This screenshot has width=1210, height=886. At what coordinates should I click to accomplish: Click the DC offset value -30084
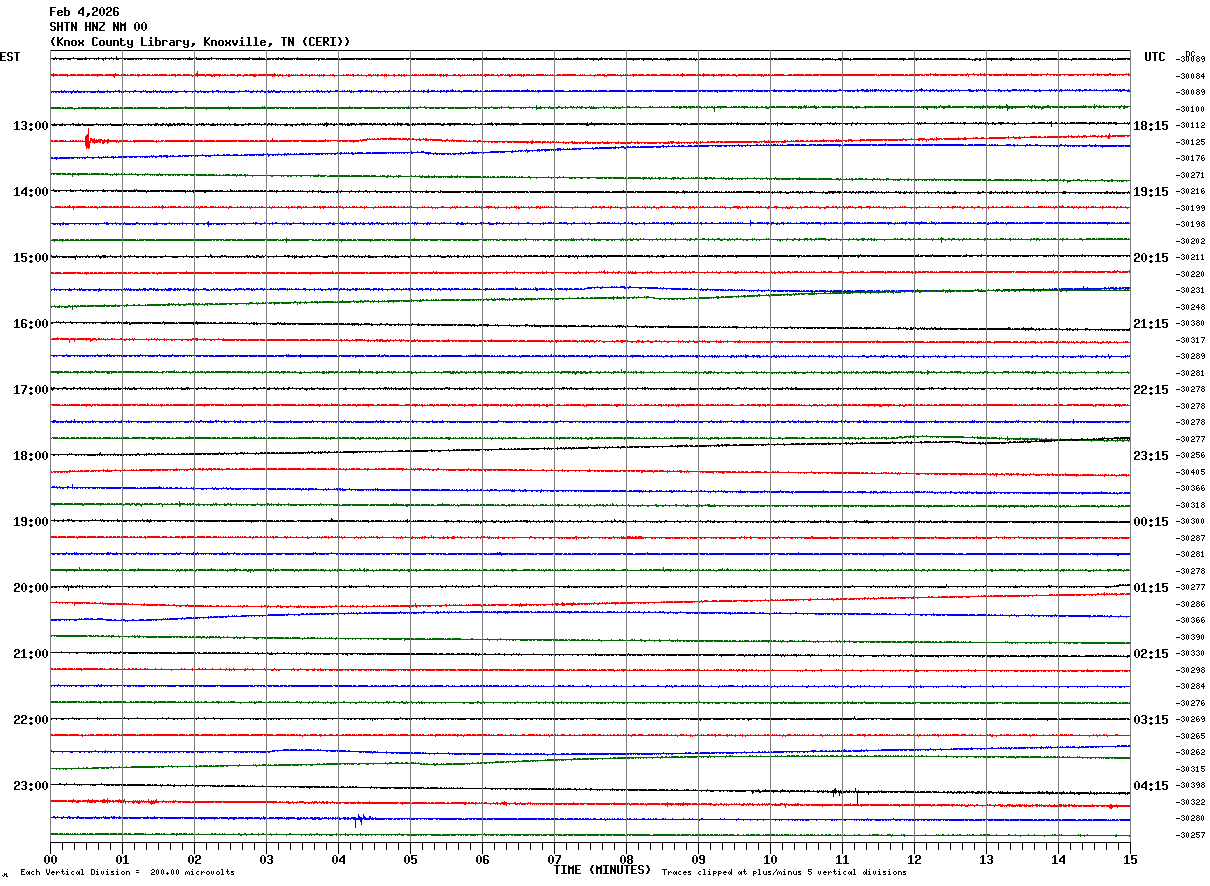[x=1191, y=76]
